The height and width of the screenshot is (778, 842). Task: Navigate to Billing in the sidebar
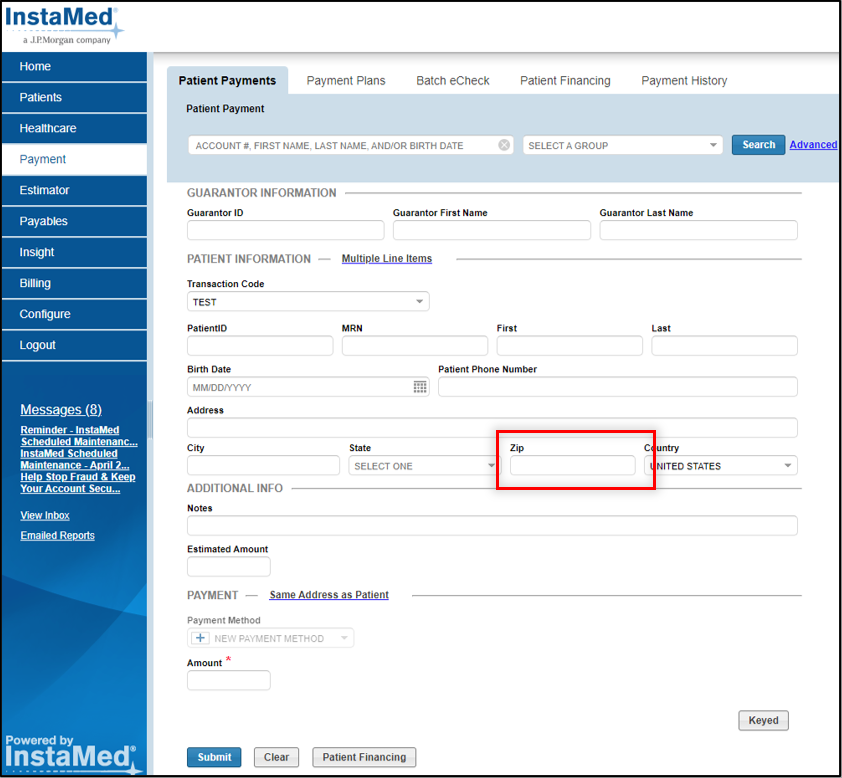[36, 283]
